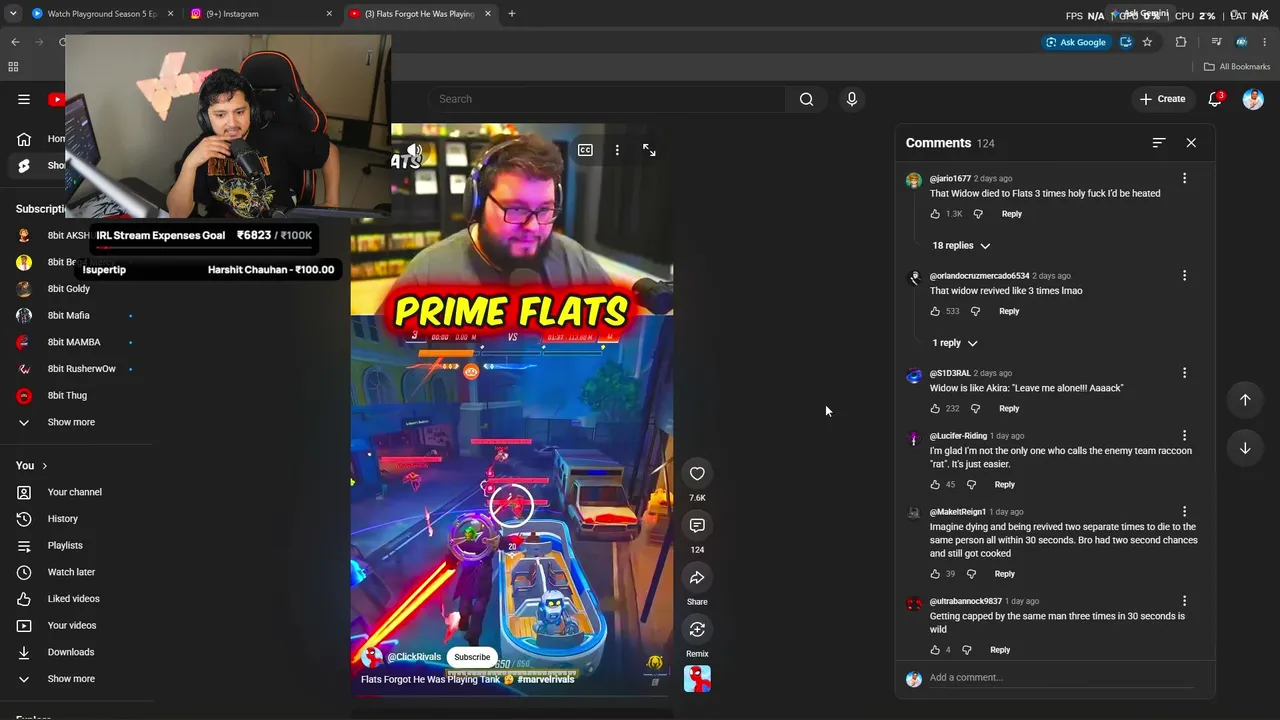Open the Short's sound thumbnail
This screenshot has width=1280, height=720.
coord(697,679)
